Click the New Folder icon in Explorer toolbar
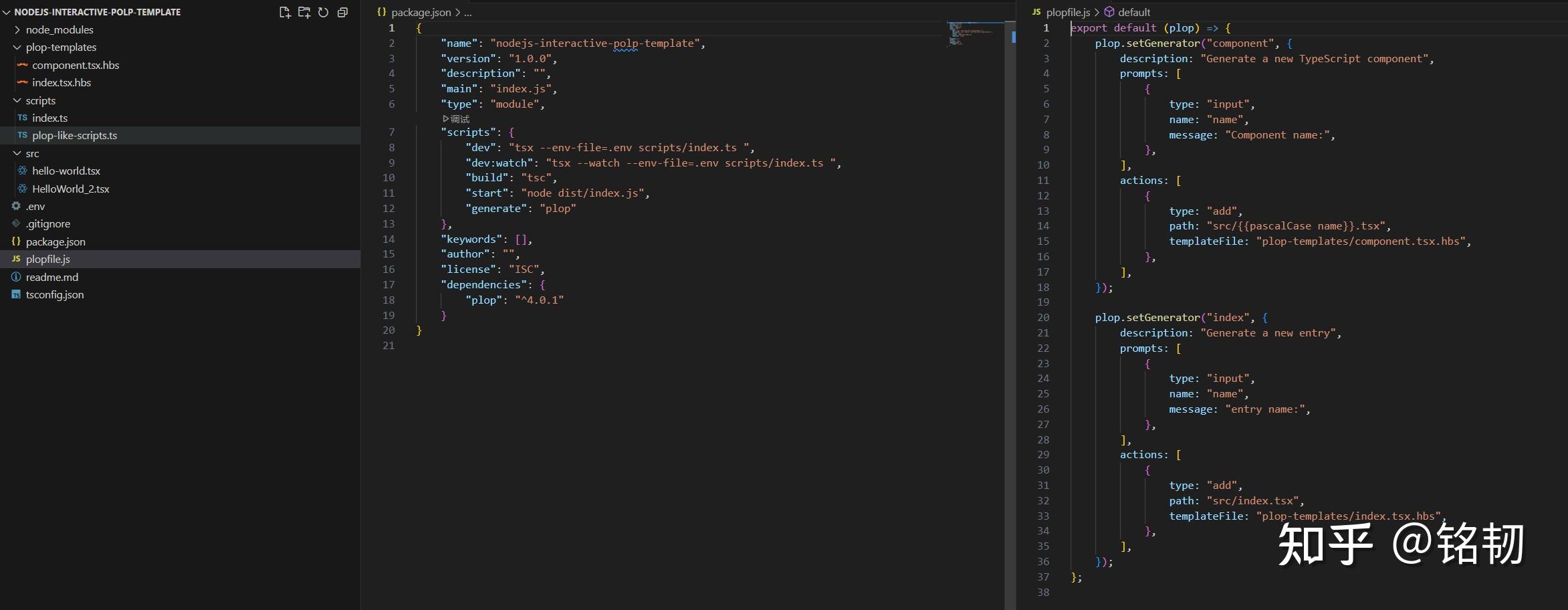This screenshot has height=610, width=1568. (x=304, y=12)
